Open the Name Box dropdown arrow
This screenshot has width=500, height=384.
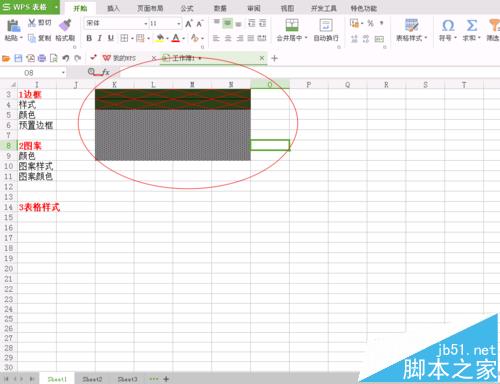pyautogui.click(x=63, y=73)
